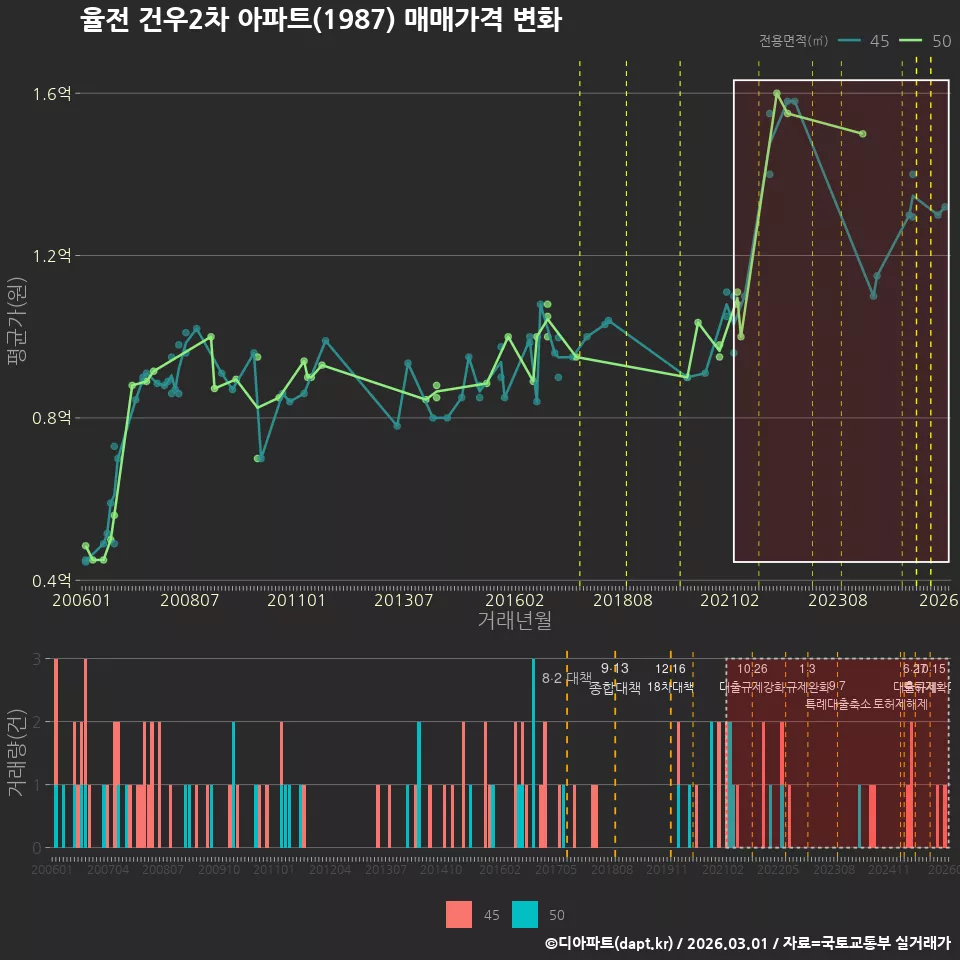Screen dimensions: 960x960
Task: Click 202411 on the volume chart x-axis
Action: point(888,869)
